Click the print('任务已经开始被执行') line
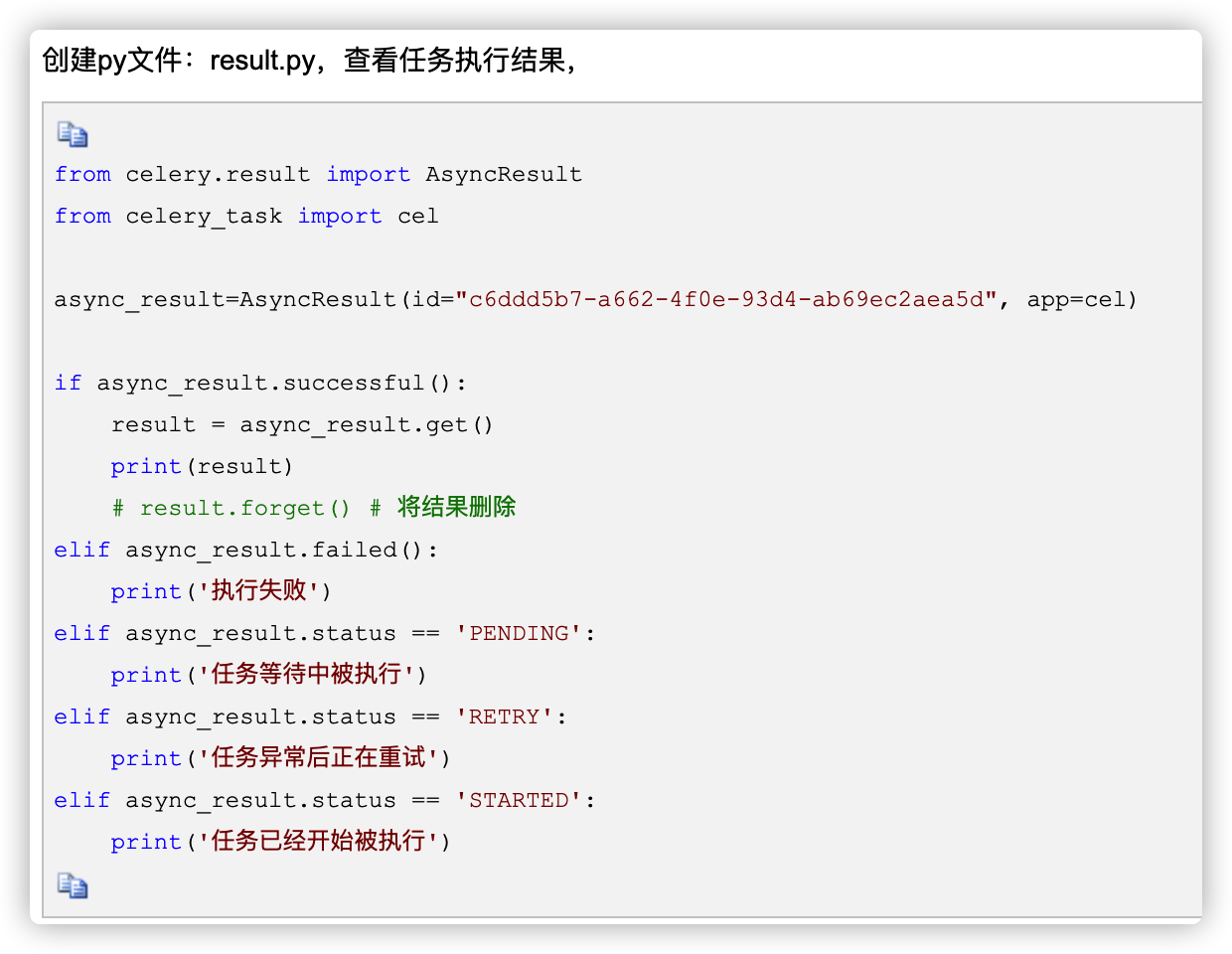 (281, 842)
